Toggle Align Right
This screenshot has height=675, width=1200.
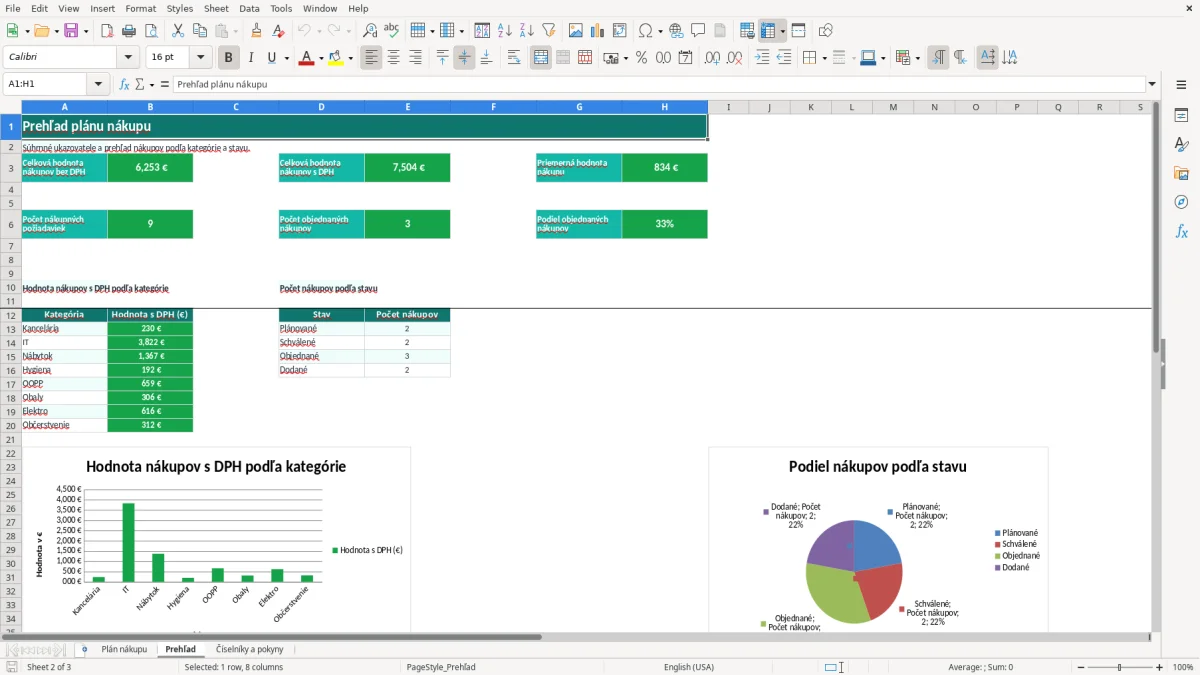point(416,58)
